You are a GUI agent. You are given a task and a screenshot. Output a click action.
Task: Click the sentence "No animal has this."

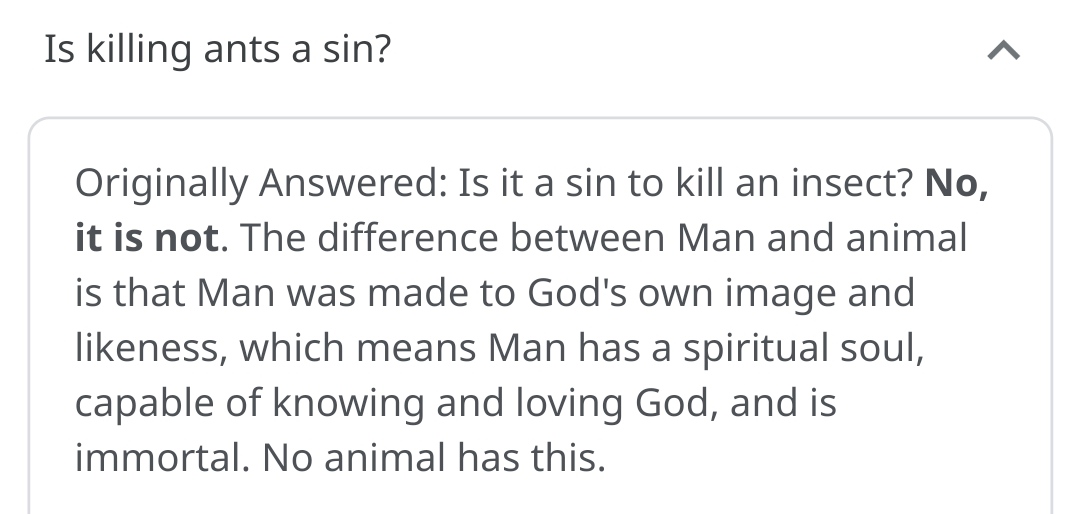point(434,457)
